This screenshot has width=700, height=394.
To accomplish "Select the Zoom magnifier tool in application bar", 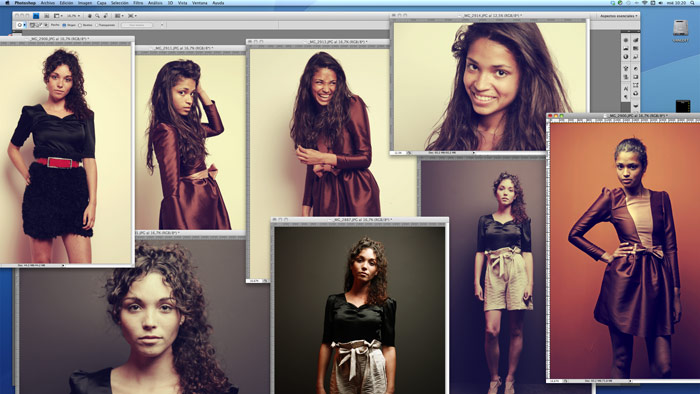I will (97, 16).
